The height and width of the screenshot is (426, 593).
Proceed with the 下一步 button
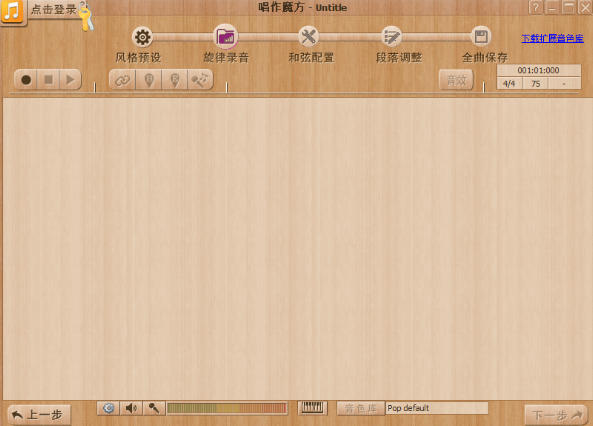tap(556, 415)
